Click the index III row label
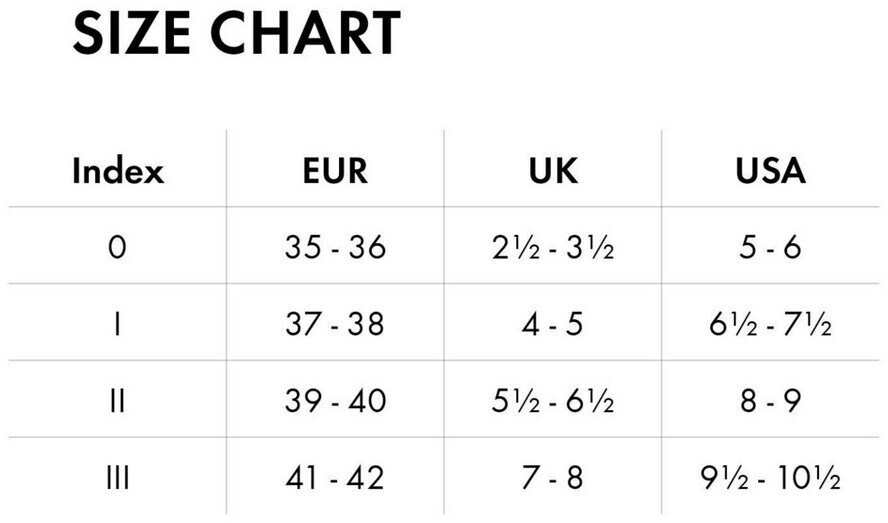 117,478
